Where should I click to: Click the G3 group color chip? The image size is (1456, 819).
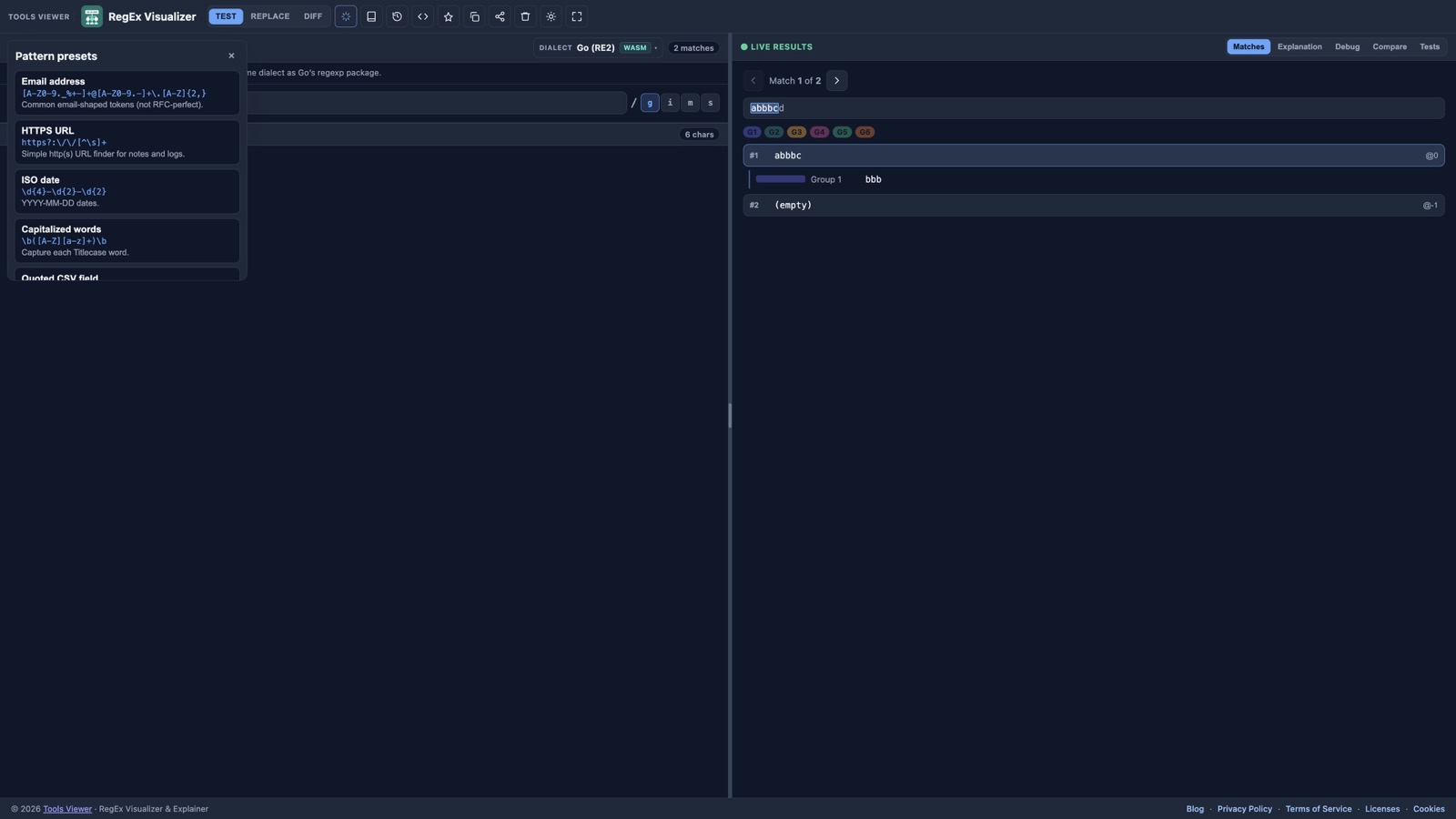pos(796,132)
